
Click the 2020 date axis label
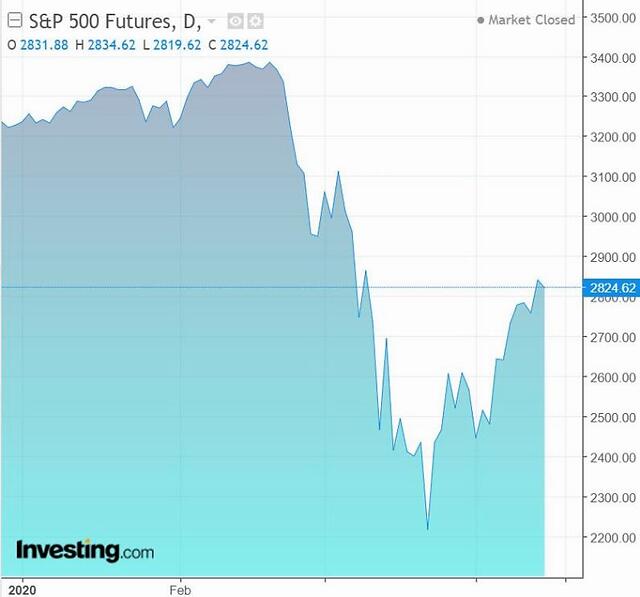pos(22,590)
